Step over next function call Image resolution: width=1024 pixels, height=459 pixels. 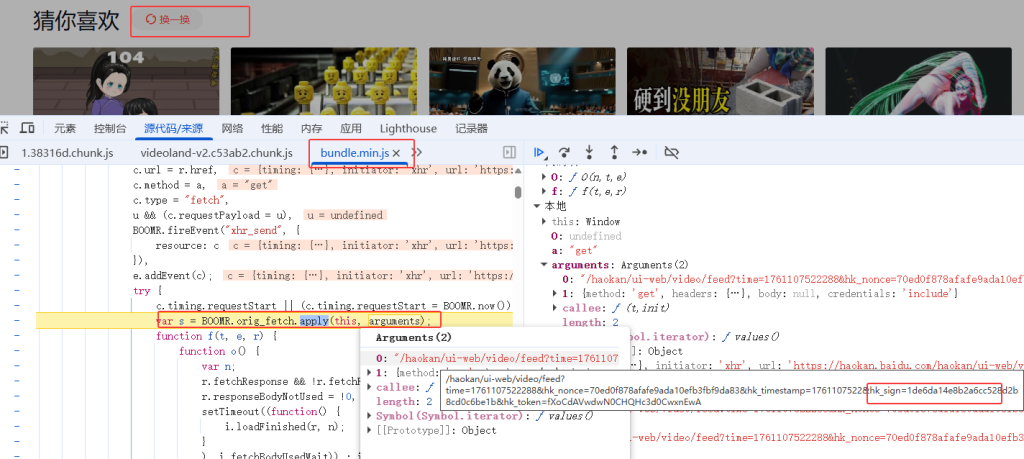[x=565, y=152]
